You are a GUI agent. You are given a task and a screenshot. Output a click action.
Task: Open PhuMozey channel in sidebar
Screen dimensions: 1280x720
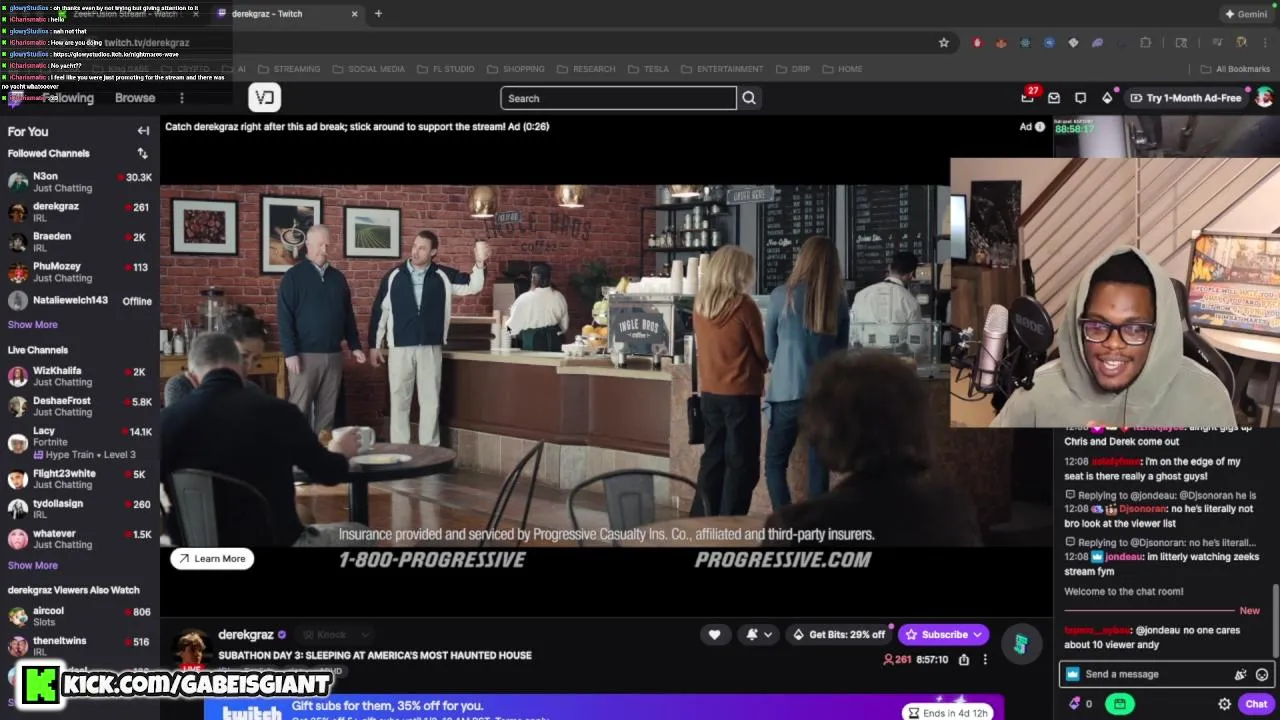(80, 271)
